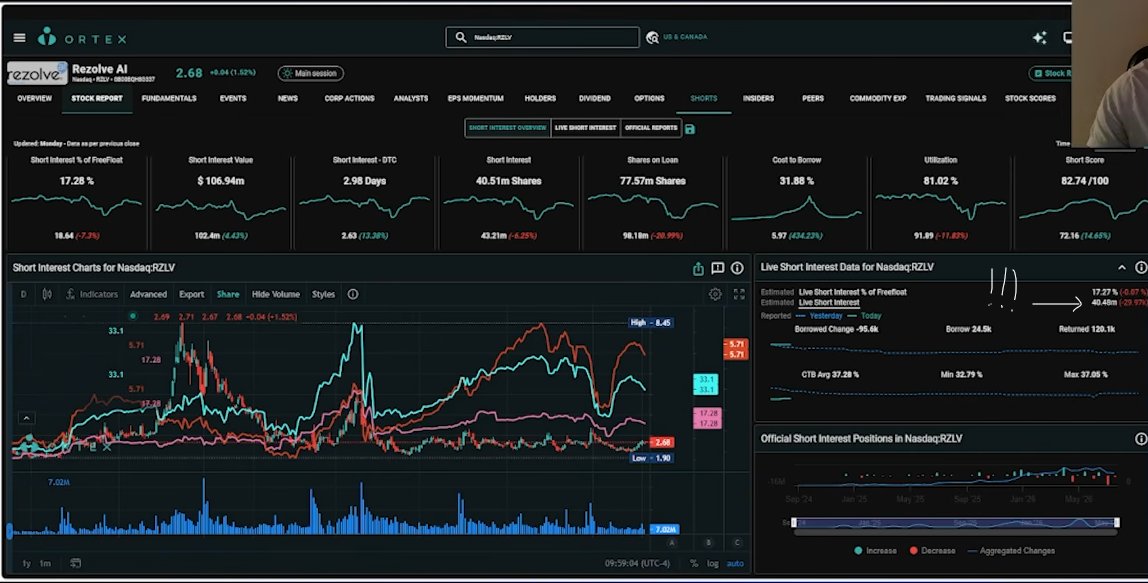Open chart settings gear
The image size is (1148, 583).
click(715, 294)
